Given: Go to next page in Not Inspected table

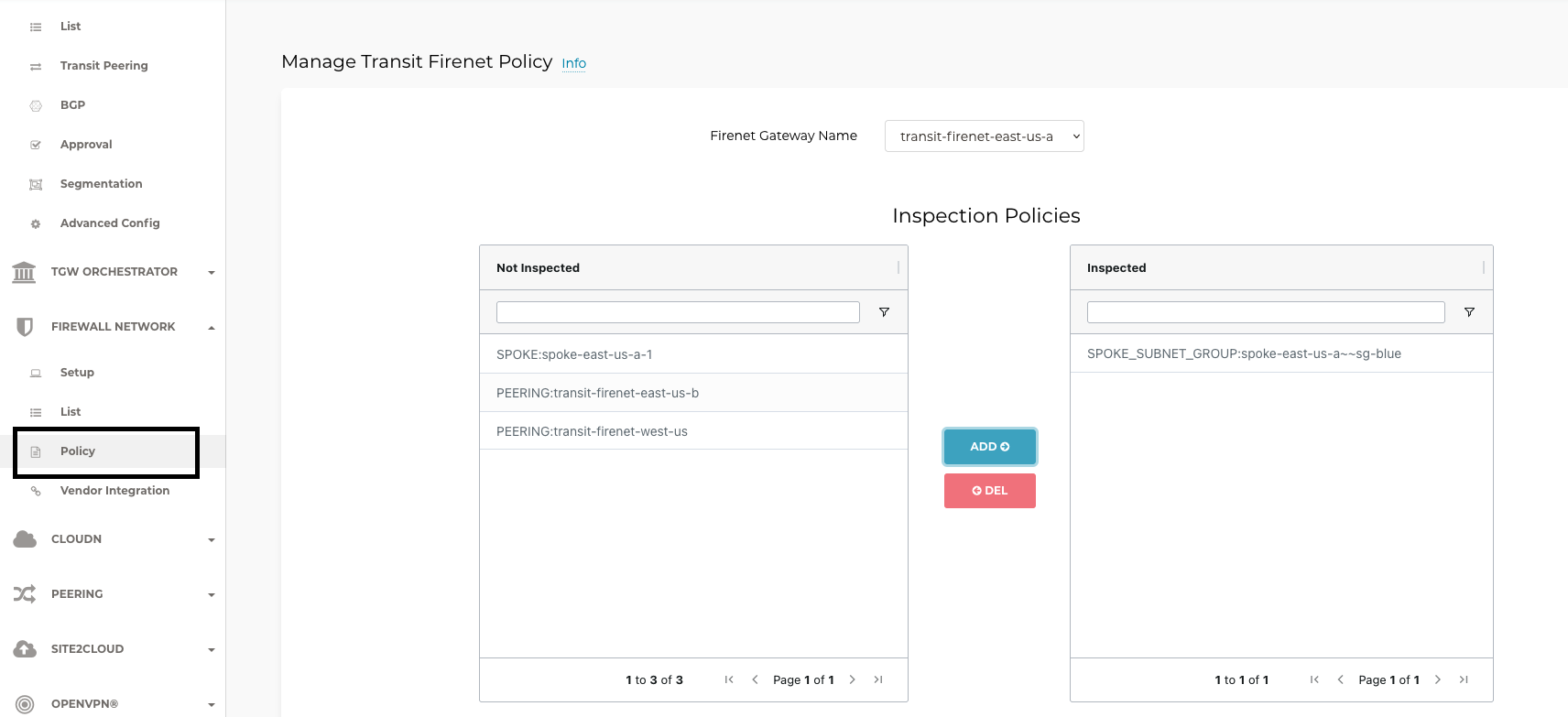Looking at the screenshot, I should tap(853, 679).
